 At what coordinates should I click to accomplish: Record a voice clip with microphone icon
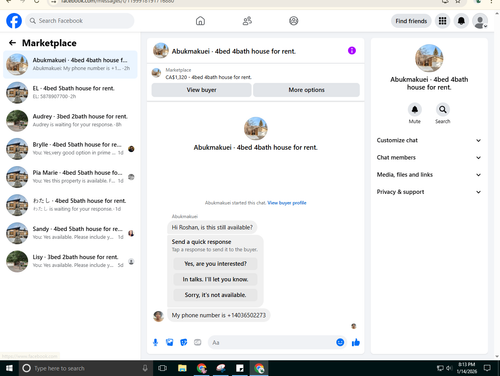155,342
